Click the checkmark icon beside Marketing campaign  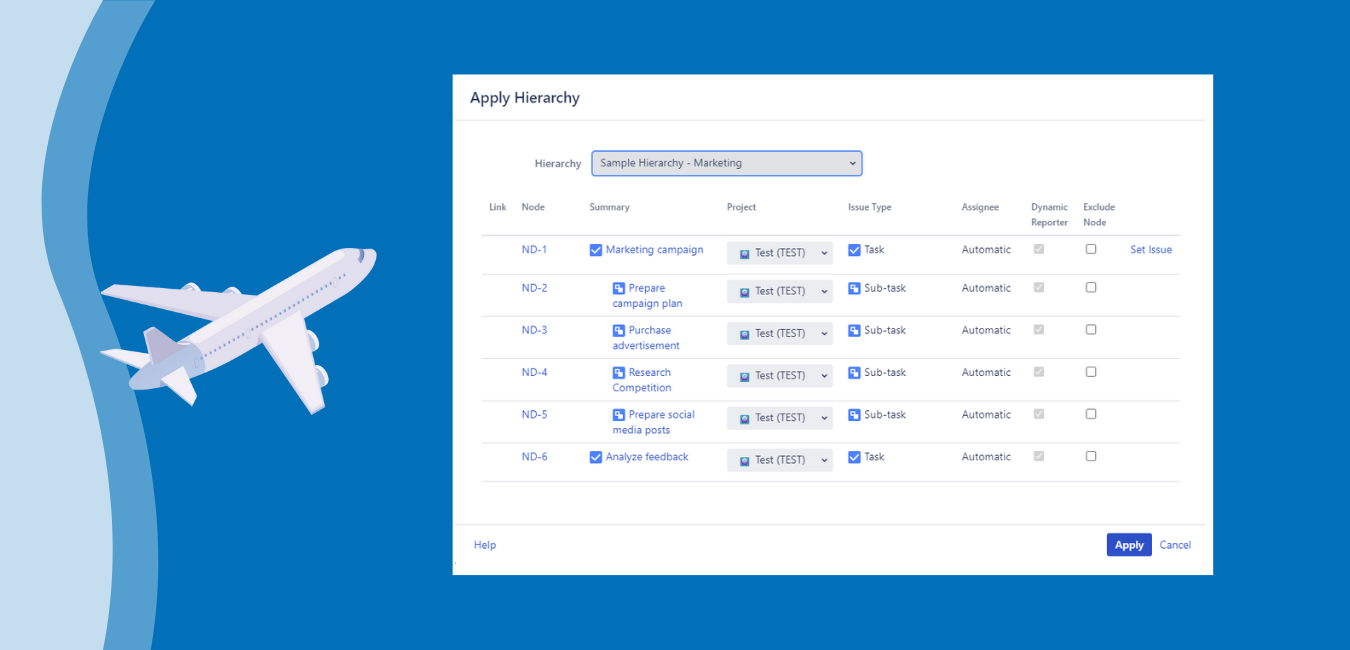596,249
